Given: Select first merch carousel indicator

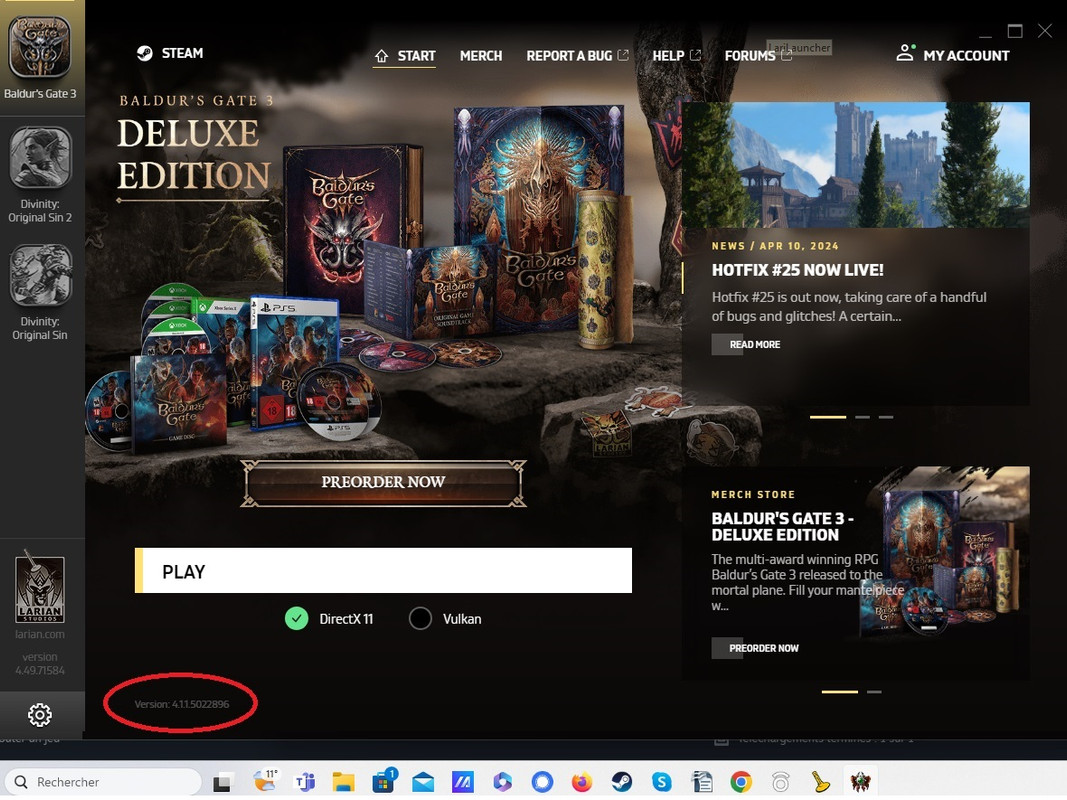Looking at the screenshot, I should [x=840, y=692].
